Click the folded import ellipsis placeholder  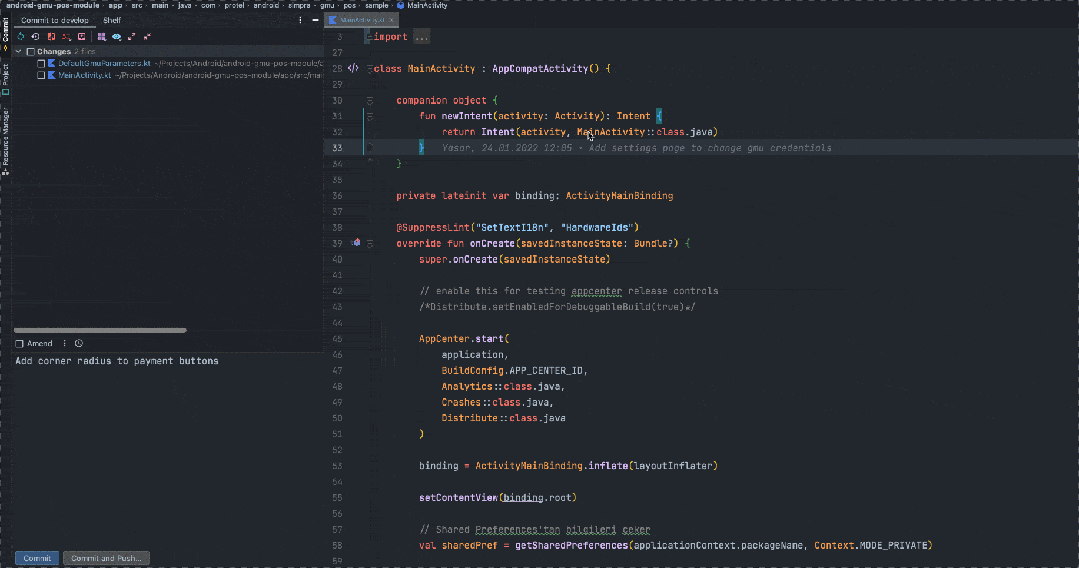point(421,37)
